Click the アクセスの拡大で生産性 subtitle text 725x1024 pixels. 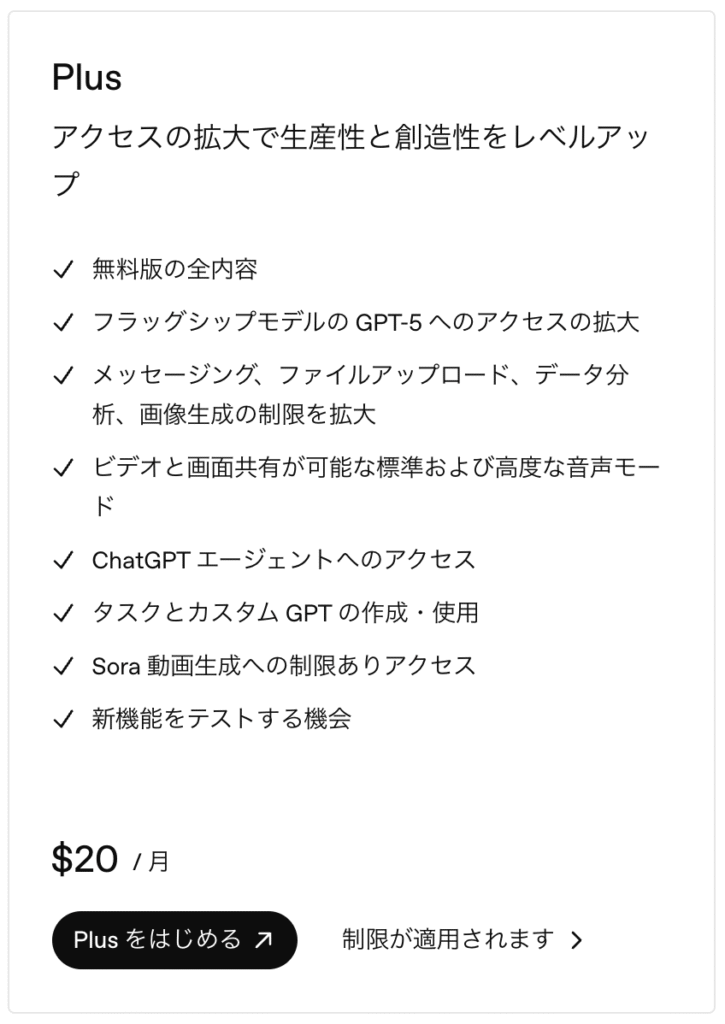point(350,138)
